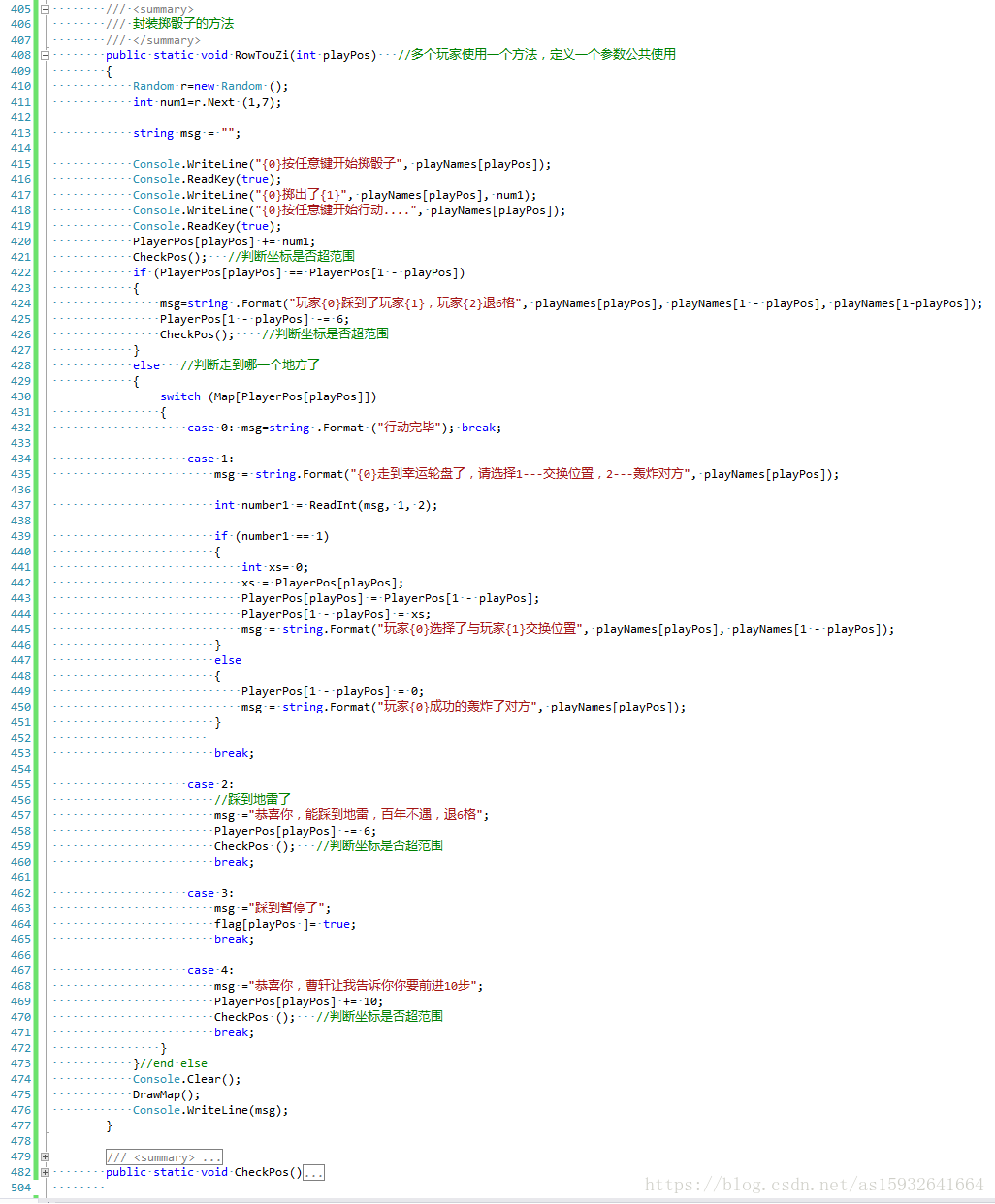Click the 'case 4:' label
Viewport: 995px width, 1204px height.
[x=210, y=970]
